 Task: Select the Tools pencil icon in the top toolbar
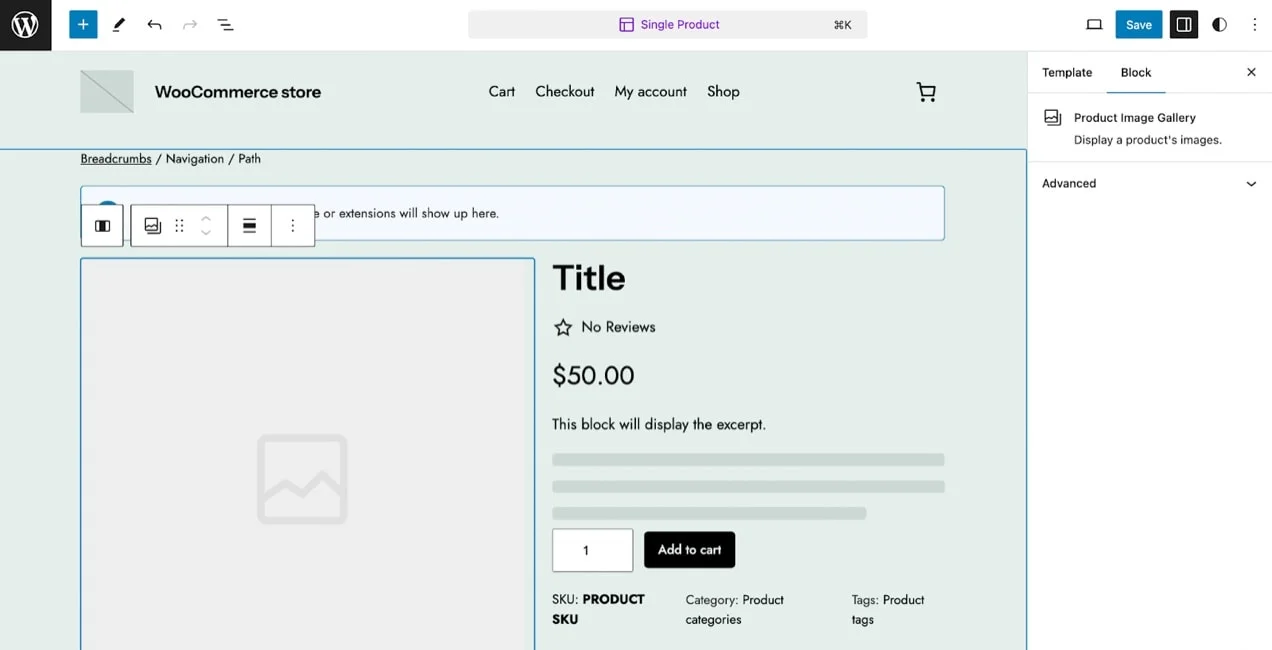(x=118, y=23)
